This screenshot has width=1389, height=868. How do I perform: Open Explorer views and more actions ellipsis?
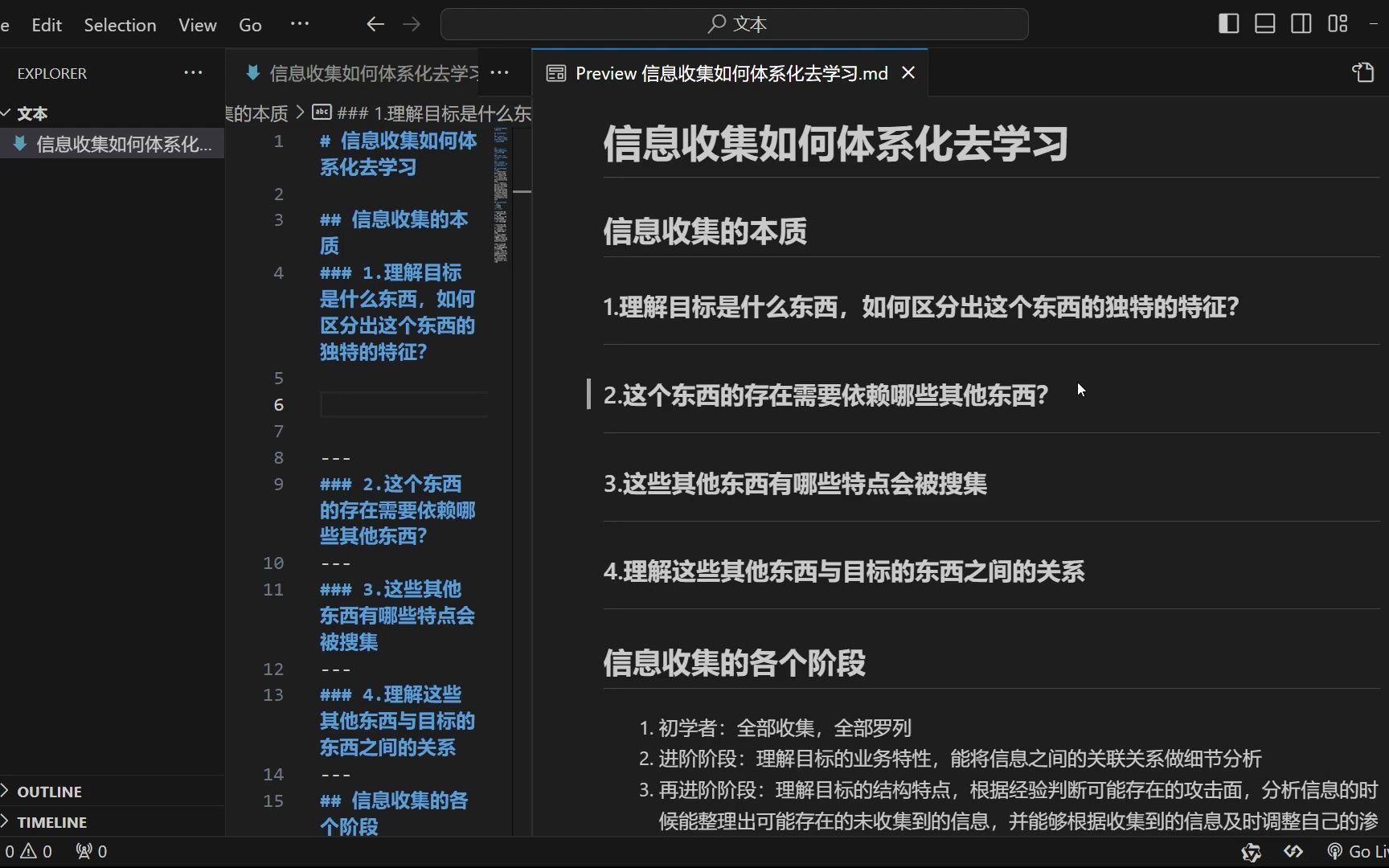tap(193, 72)
